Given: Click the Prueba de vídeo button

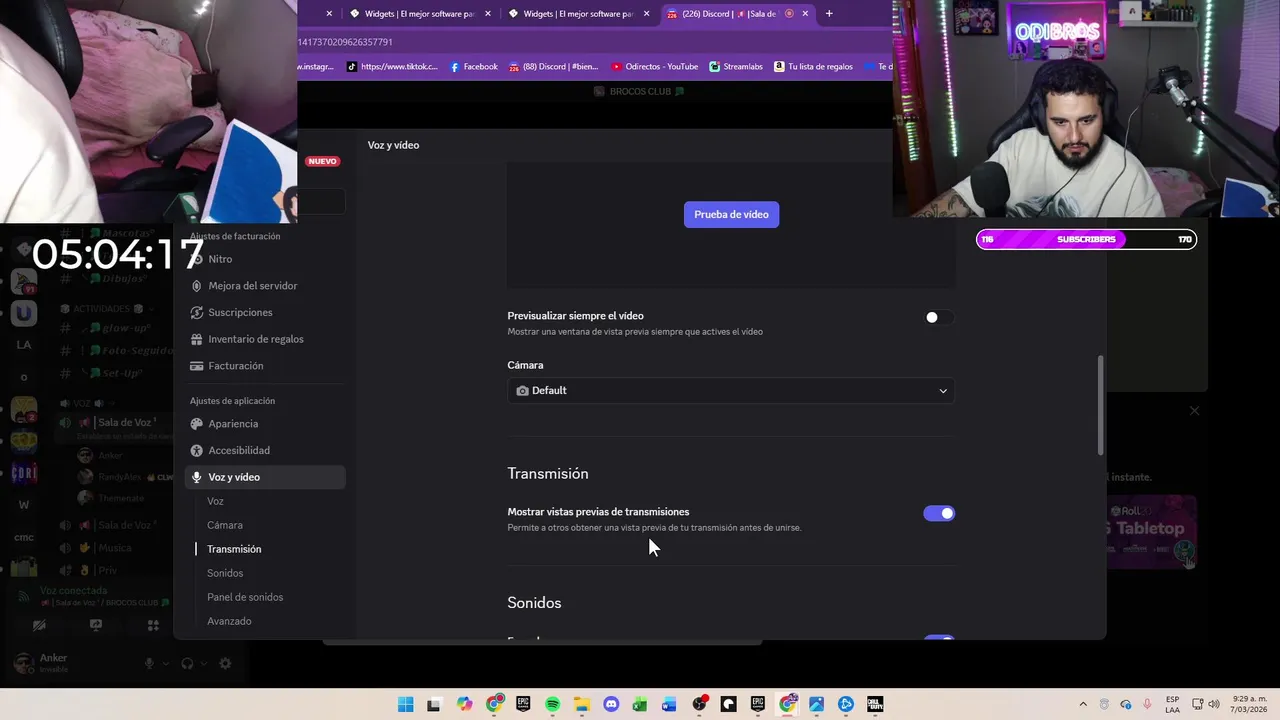Looking at the screenshot, I should click(731, 214).
